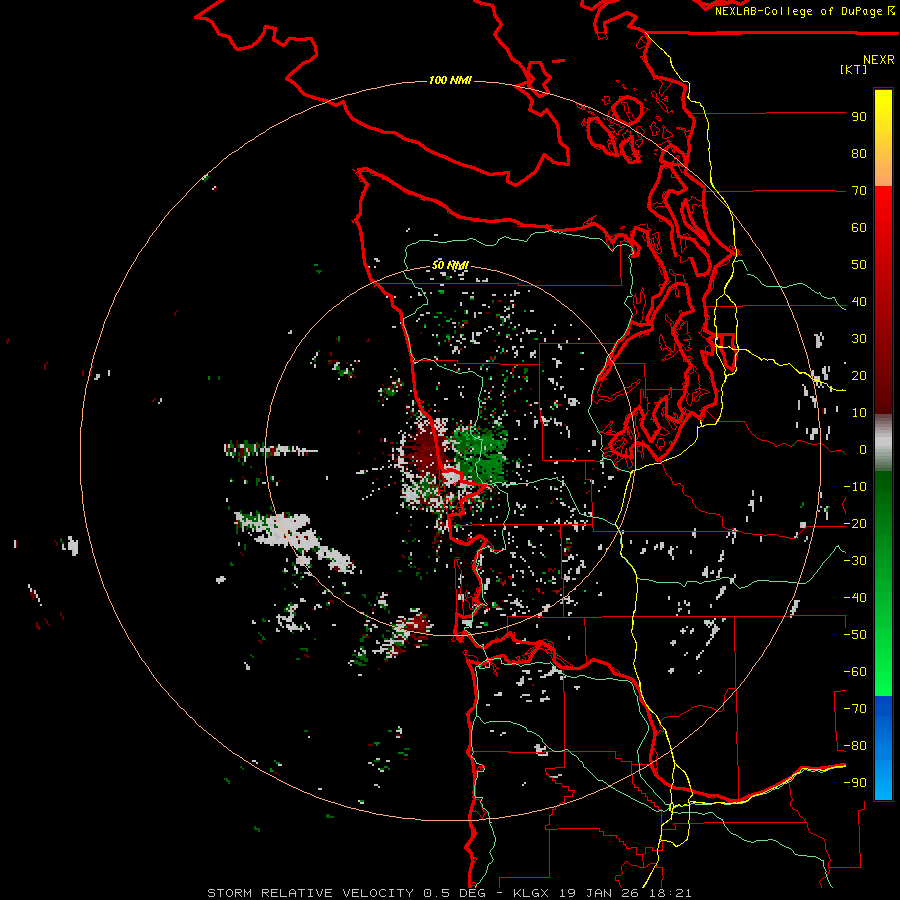Click the 30 value on velocity scale

click(859, 339)
